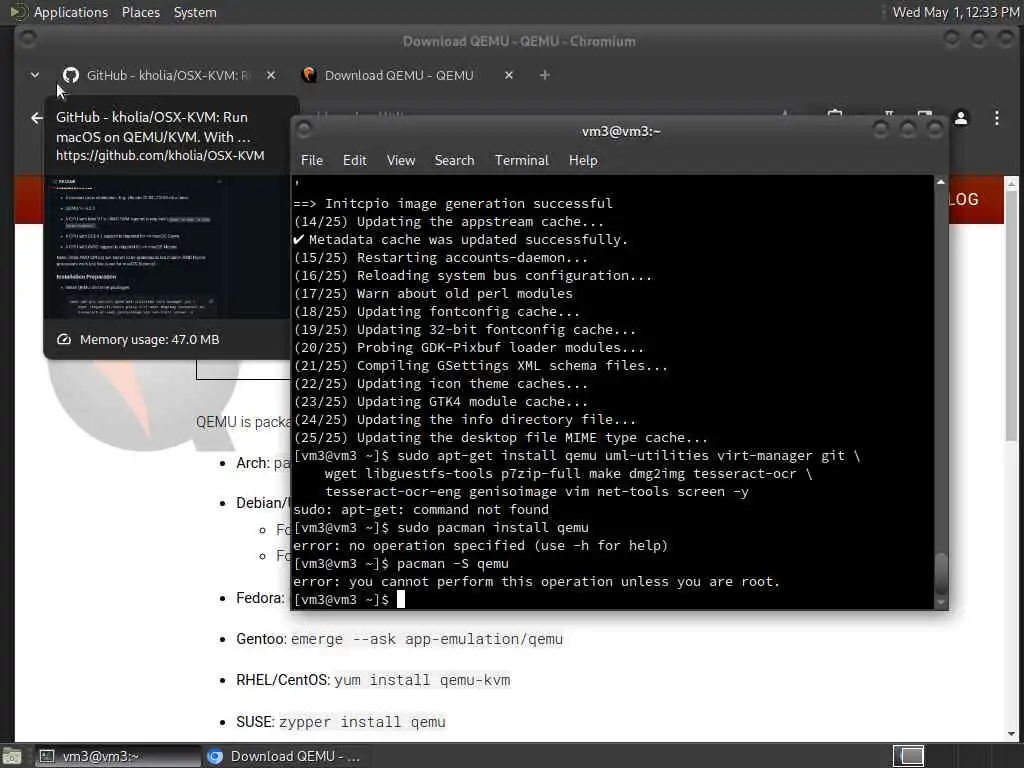Open terminal Help menu

pyautogui.click(x=583, y=160)
